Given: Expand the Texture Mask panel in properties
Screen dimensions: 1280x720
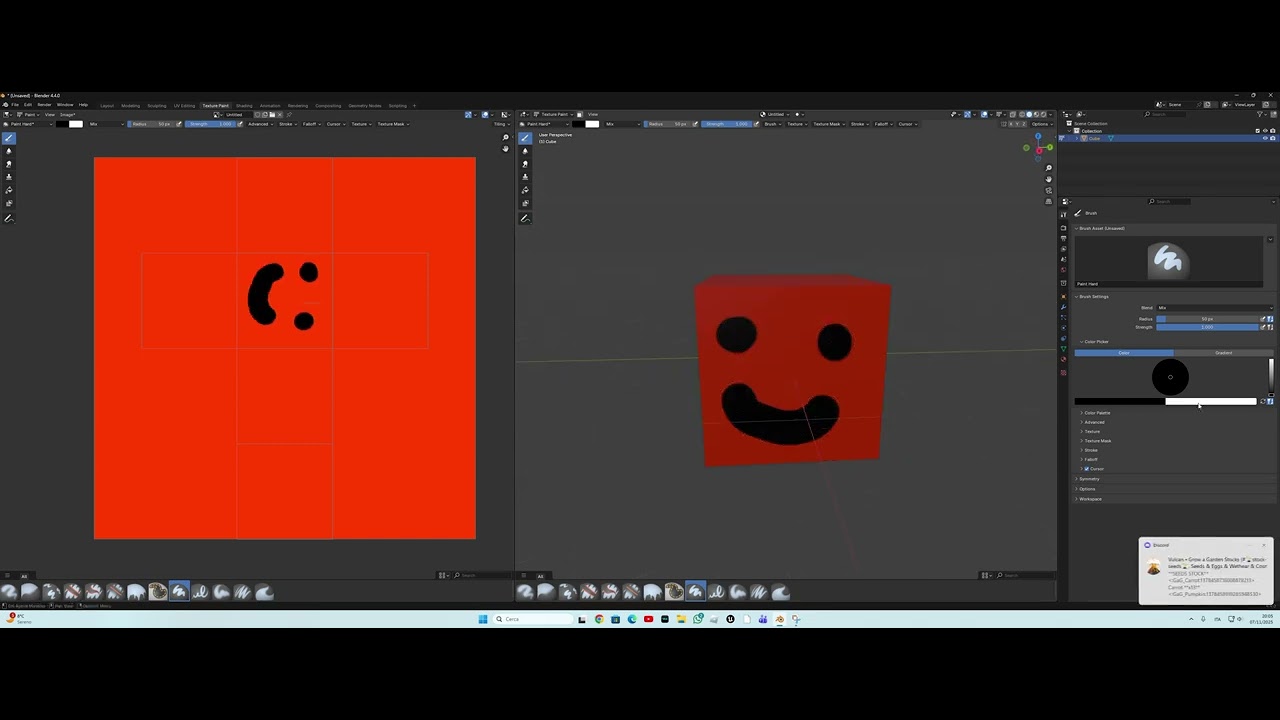Looking at the screenshot, I should (x=1098, y=441).
